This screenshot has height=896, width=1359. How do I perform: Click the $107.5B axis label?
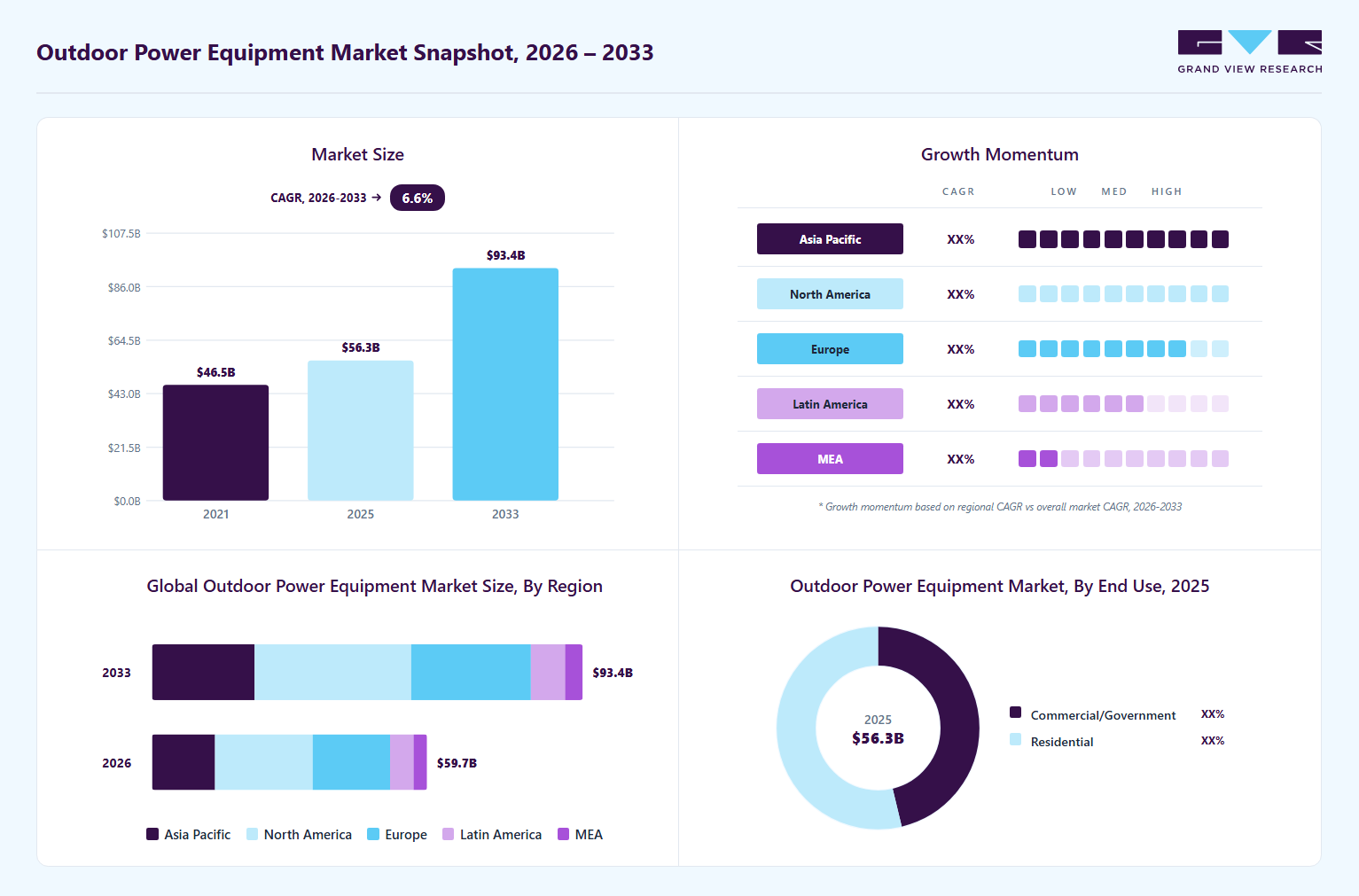121,234
